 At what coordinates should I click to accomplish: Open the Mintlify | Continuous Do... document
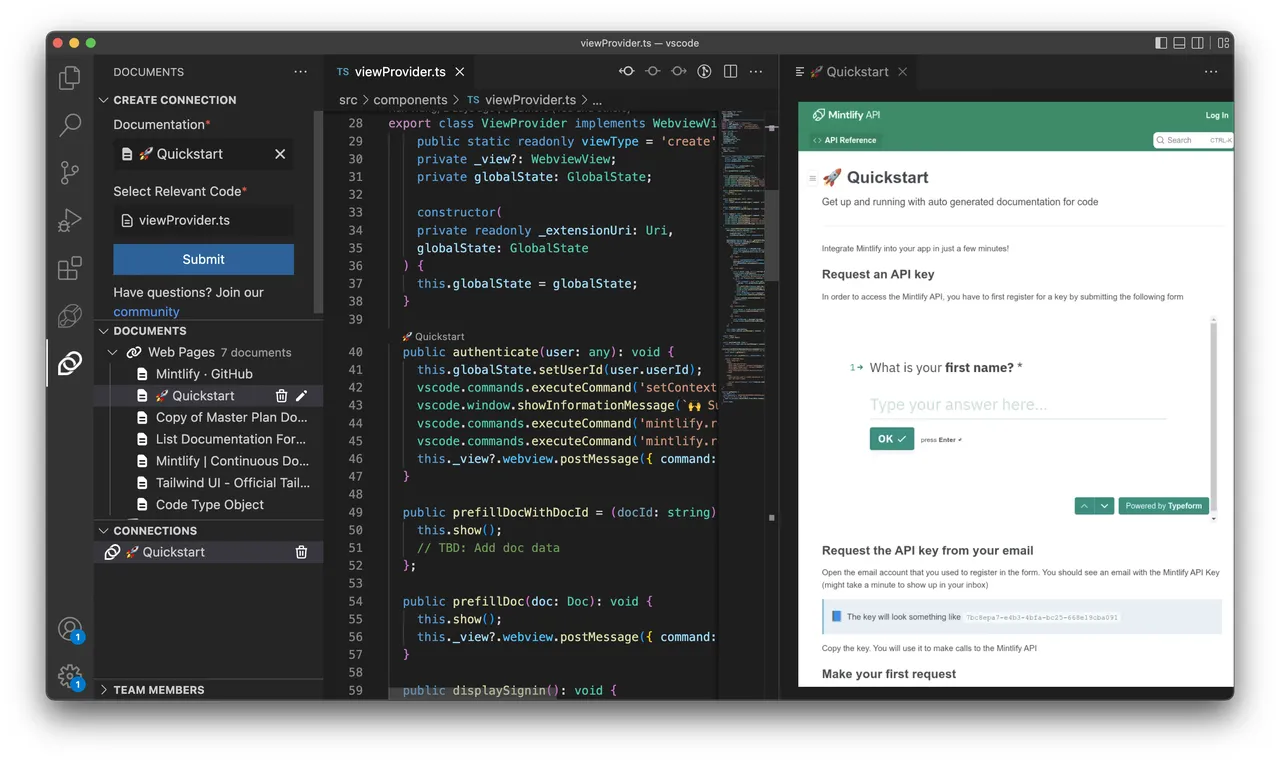pyautogui.click(x=232, y=462)
